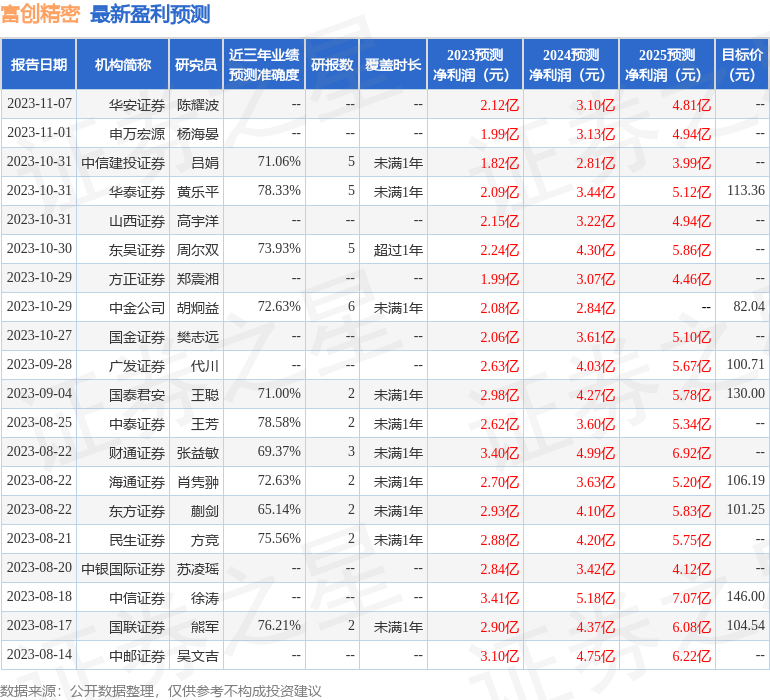Click 2025 forecast 6.92亿
Image resolution: width=770 pixels, height=700 pixels.
click(x=691, y=453)
